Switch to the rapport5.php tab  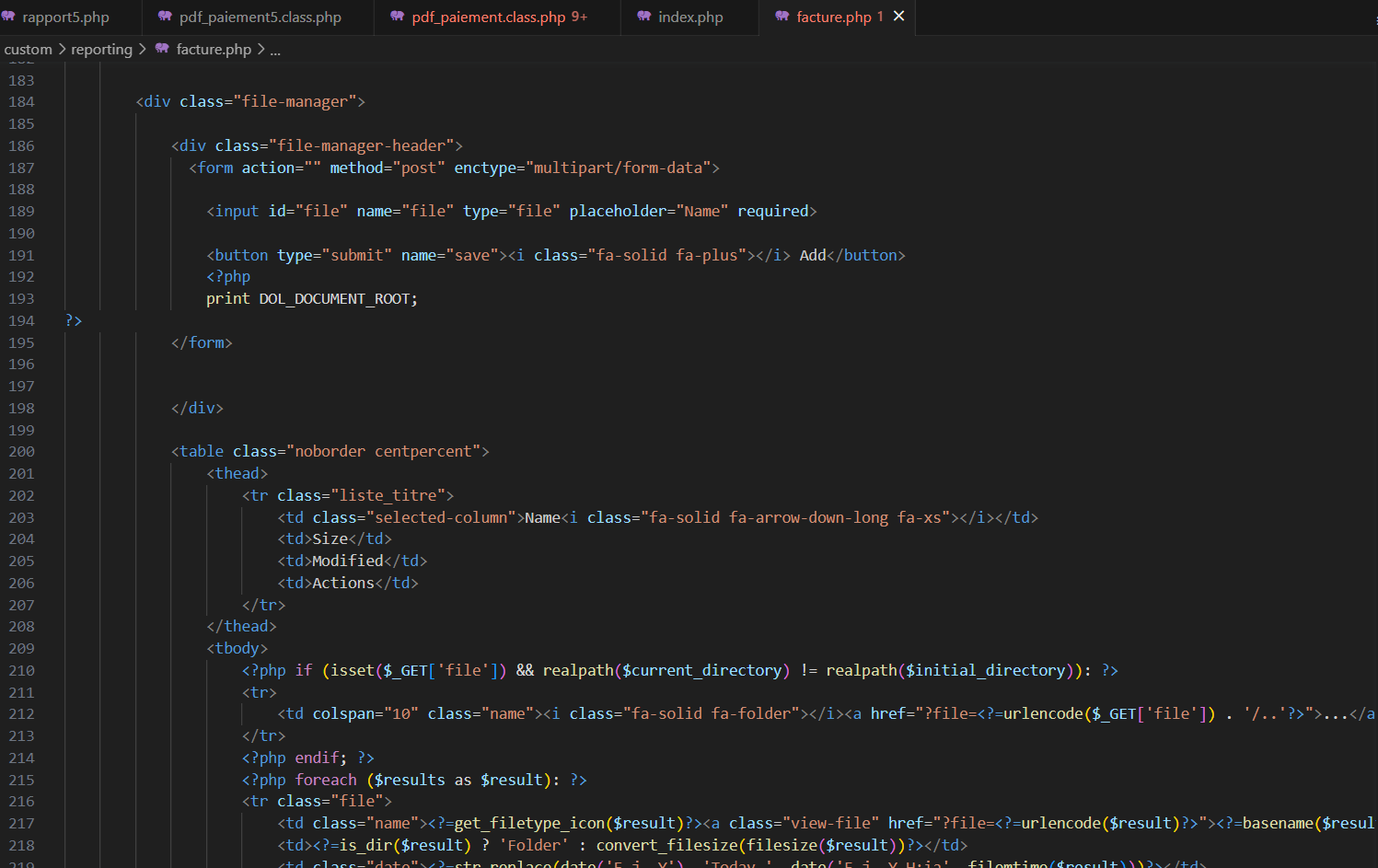coord(65,17)
